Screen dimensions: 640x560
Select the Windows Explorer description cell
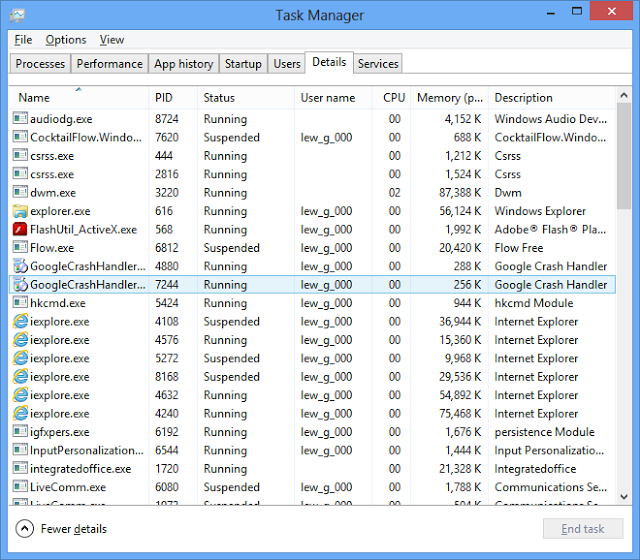540,211
